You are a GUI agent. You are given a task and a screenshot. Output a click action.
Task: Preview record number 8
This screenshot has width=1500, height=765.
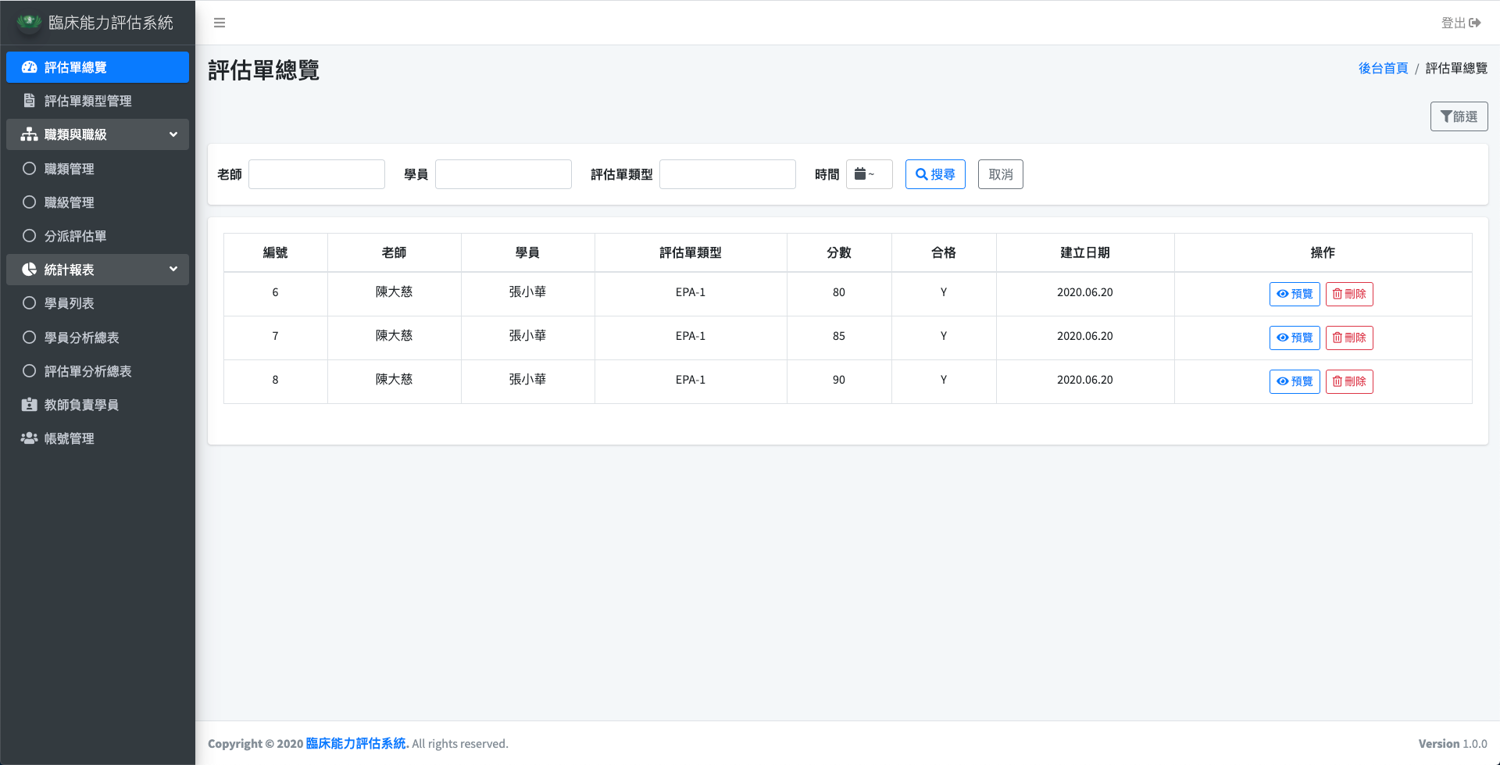[x=1295, y=381]
